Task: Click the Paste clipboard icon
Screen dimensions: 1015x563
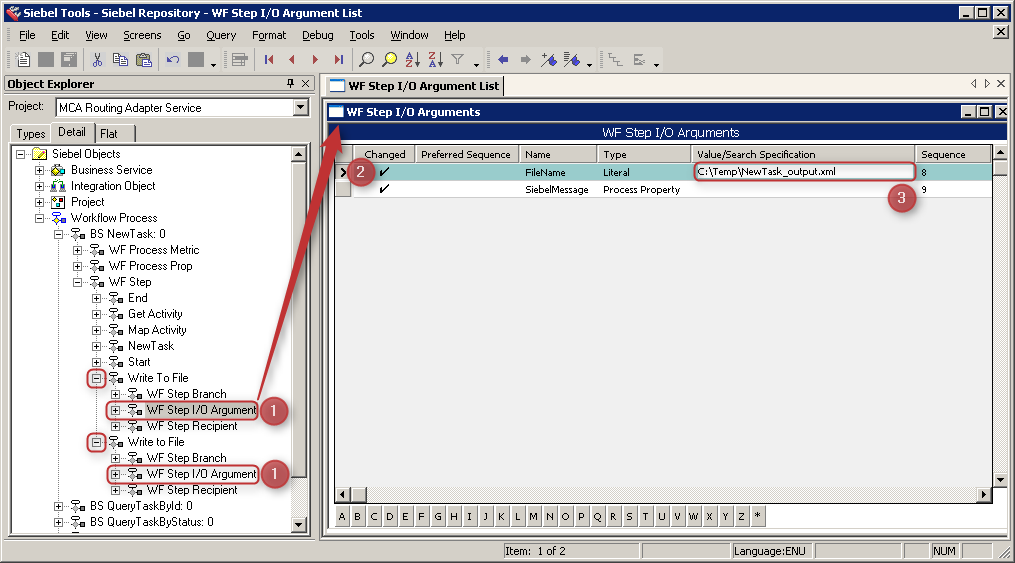Action: point(144,60)
